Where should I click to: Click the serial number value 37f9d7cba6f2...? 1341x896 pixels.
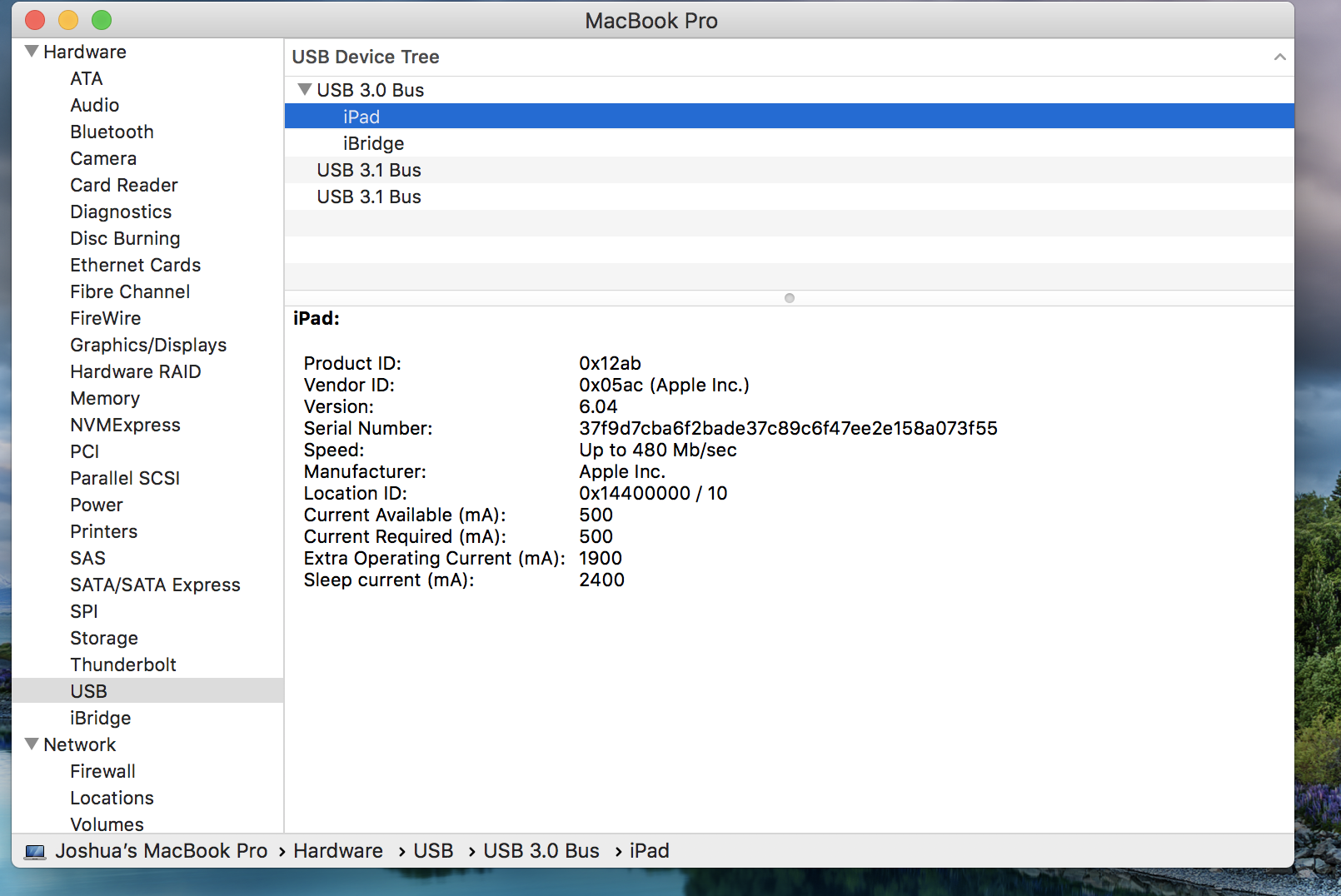[788, 428]
